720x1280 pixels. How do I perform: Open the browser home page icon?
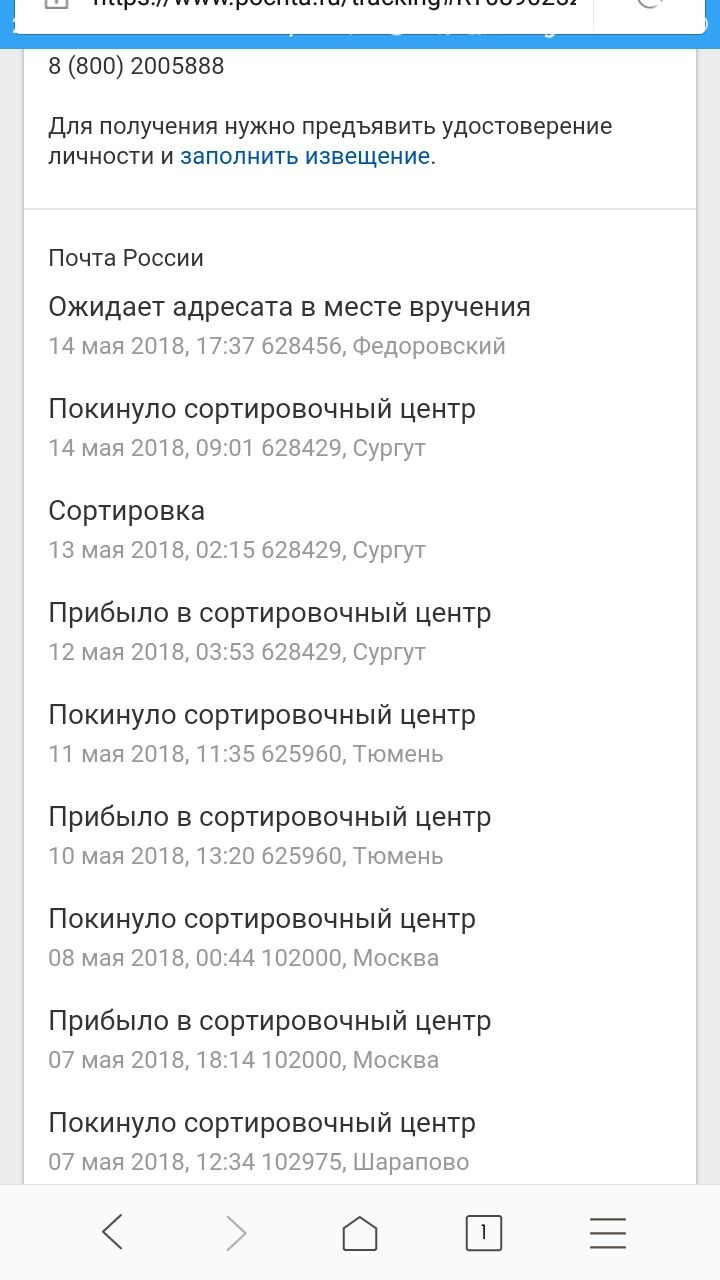pos(360,1233)
